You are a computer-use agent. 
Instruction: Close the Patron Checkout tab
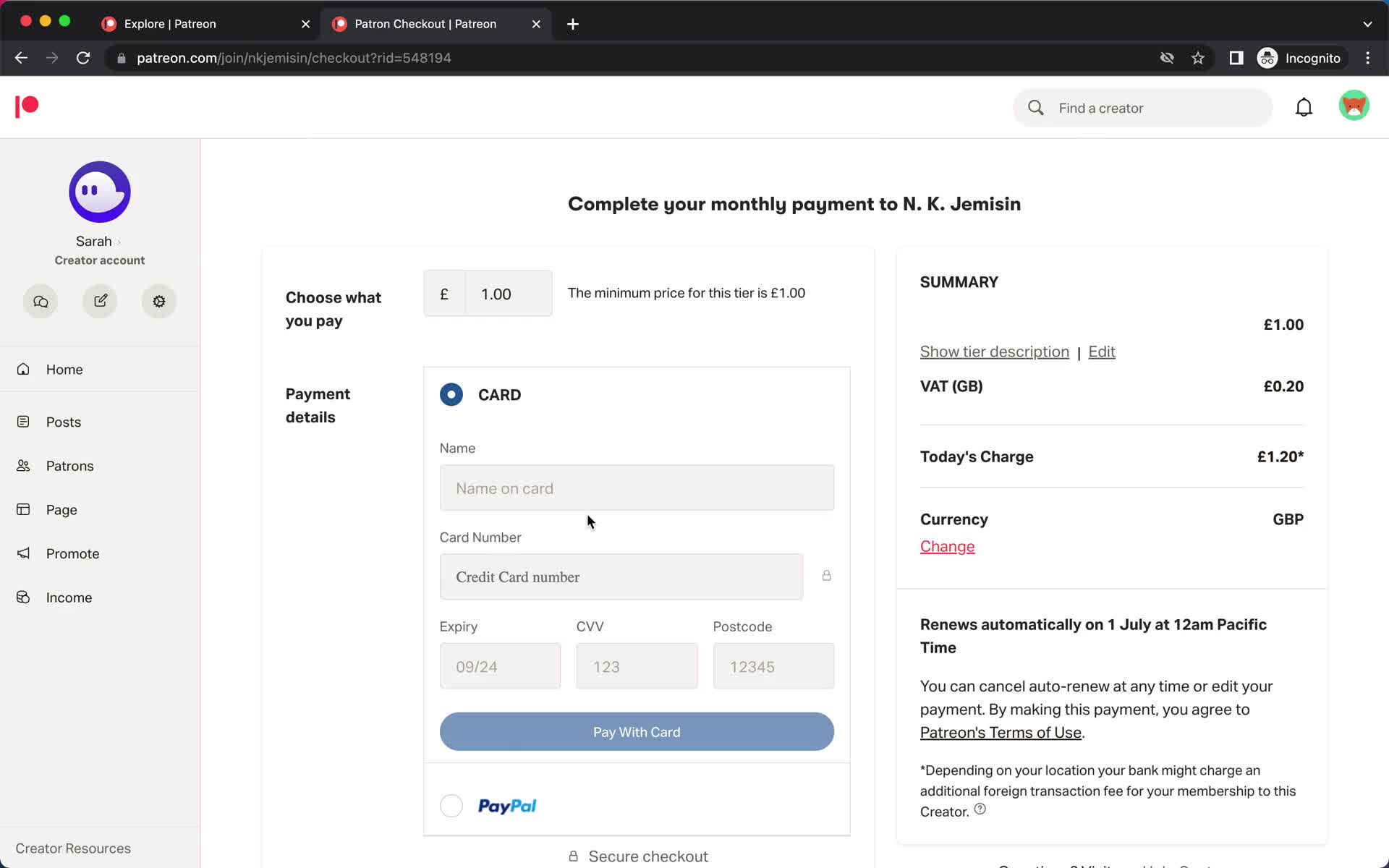coord(536,24)
